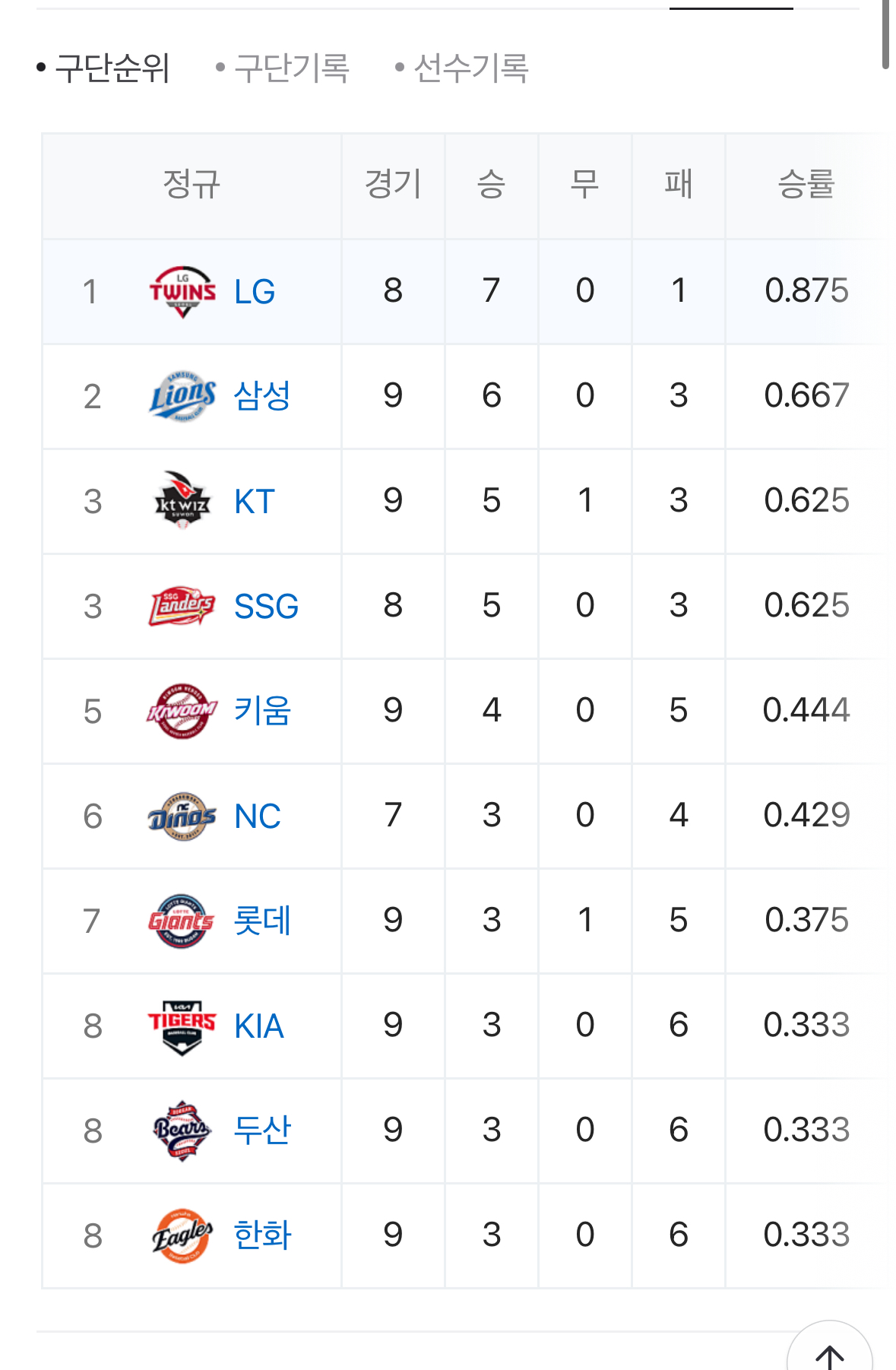896x1370 pixels.
Task: Click the SSG Landers team logo
Action: pyautogui.click(x=182, y=606)
